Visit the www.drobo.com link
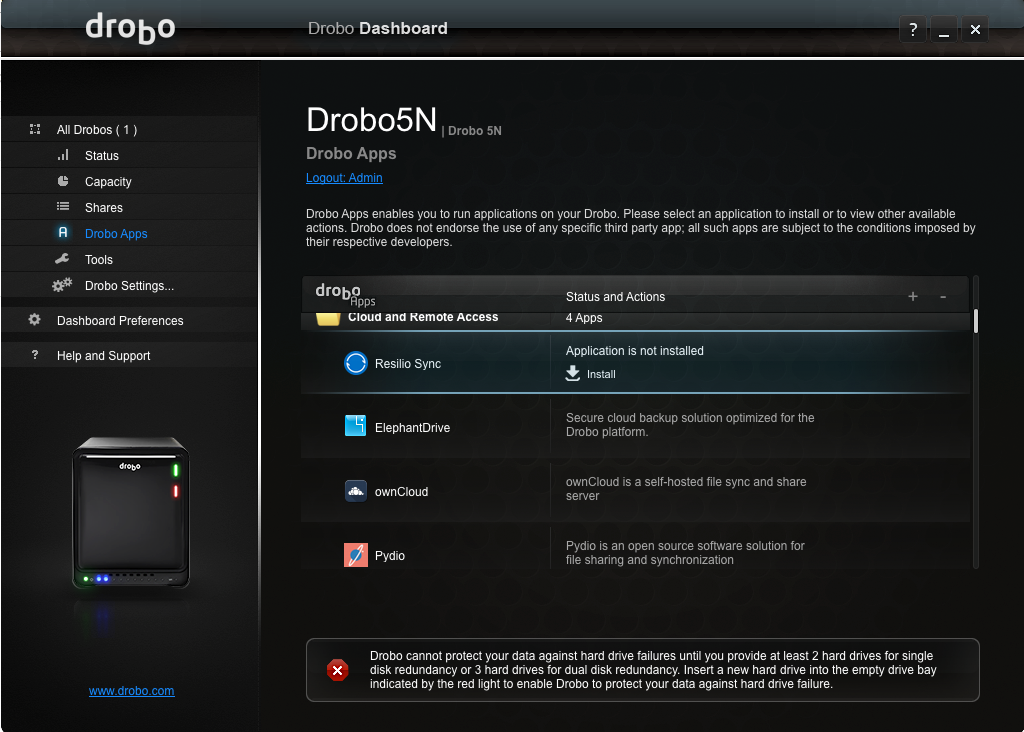Image resolution: width=1024 pixels, height=732 pixels. tap(131, 690)
